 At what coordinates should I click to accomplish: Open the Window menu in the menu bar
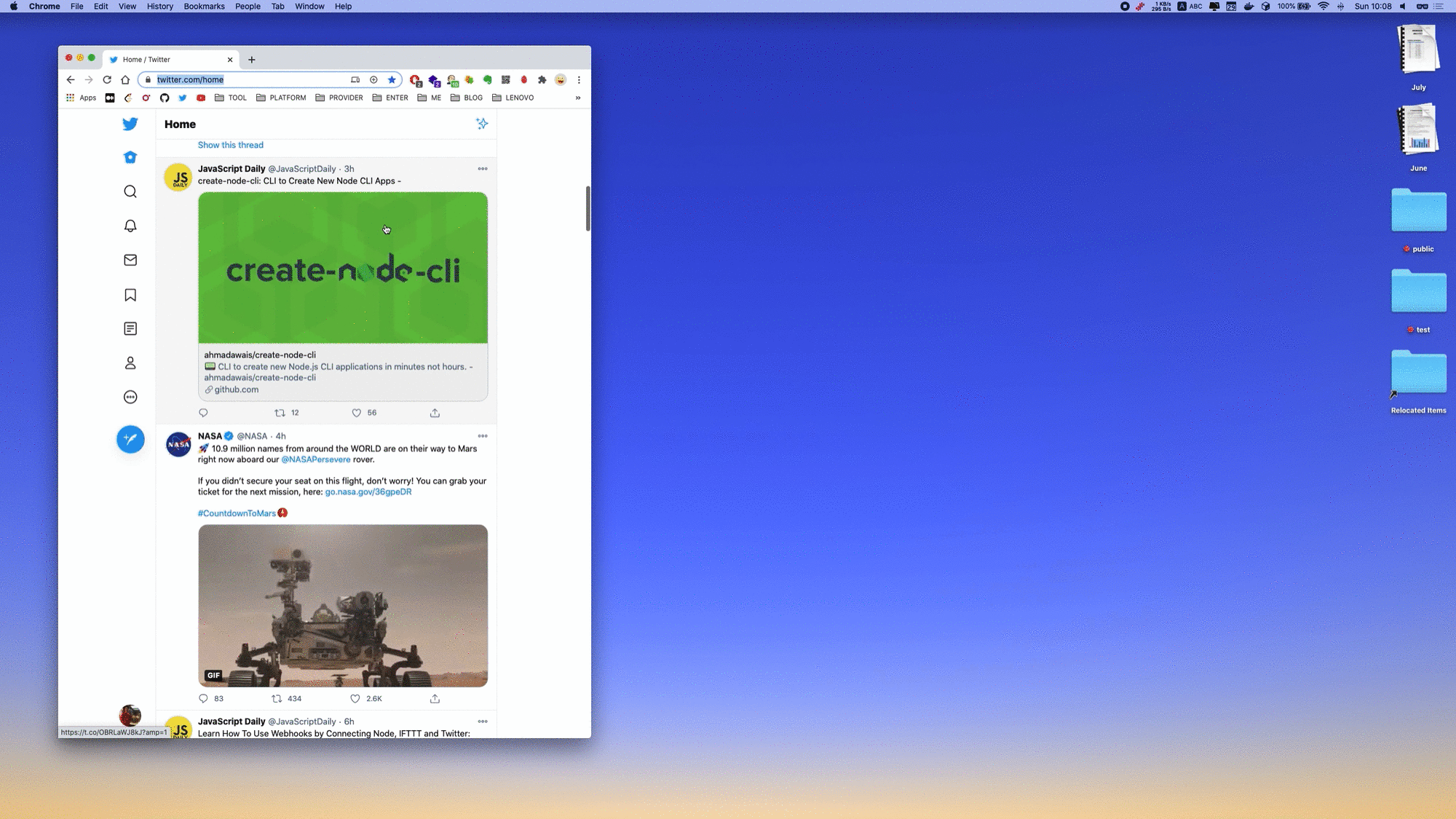pyautogui.click(x=309, y=7)
